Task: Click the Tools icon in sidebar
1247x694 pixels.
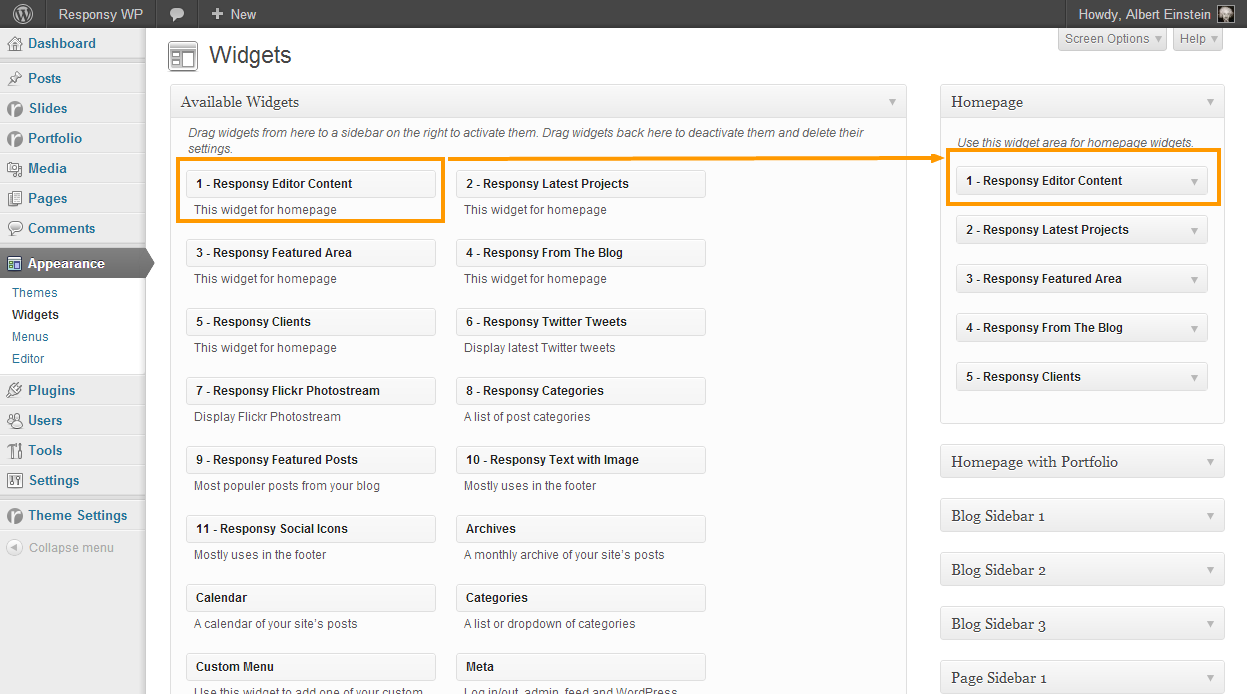Action: click(x=15, y=451)
